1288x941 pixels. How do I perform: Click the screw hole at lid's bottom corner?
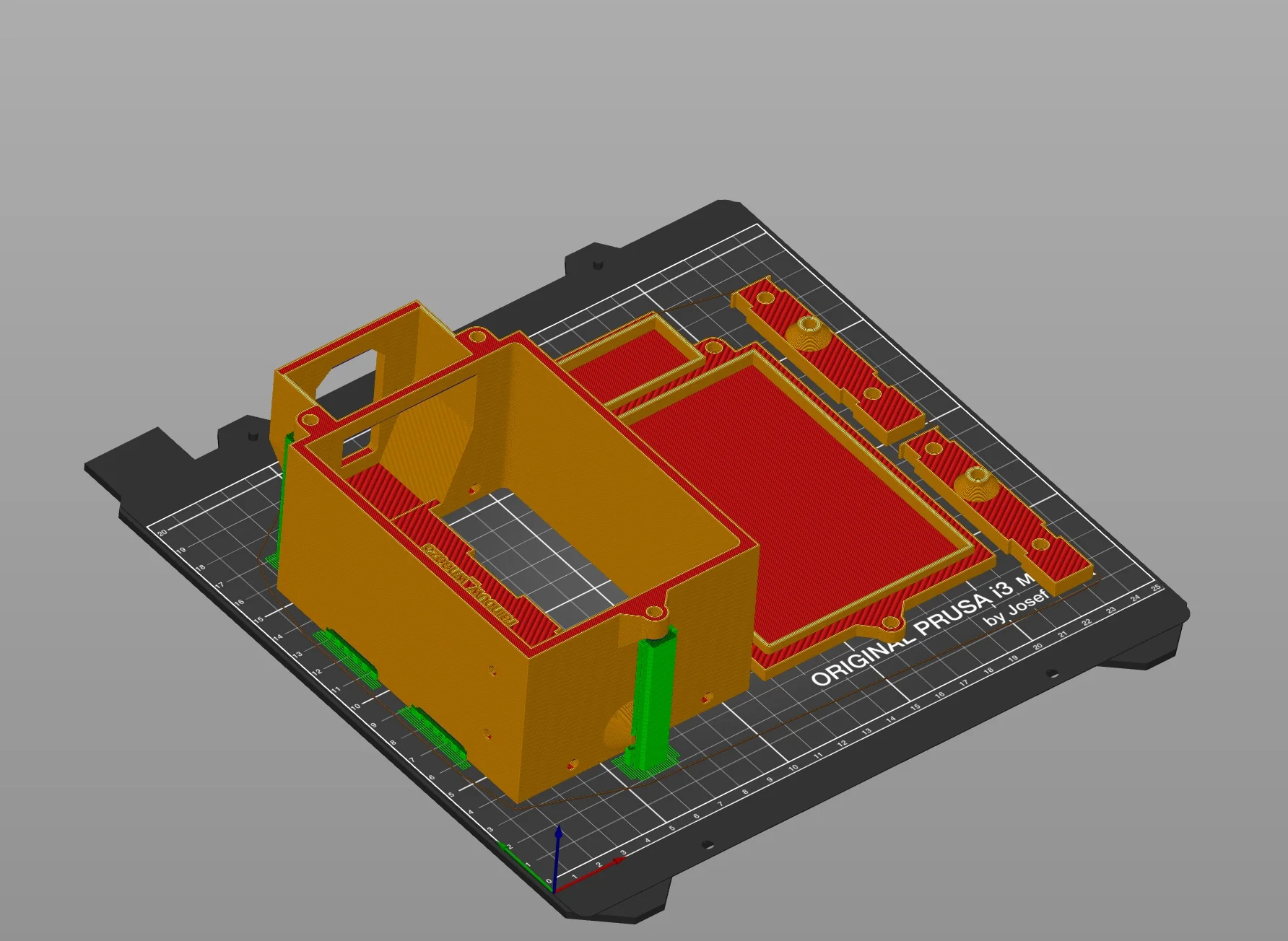point(891,622)
